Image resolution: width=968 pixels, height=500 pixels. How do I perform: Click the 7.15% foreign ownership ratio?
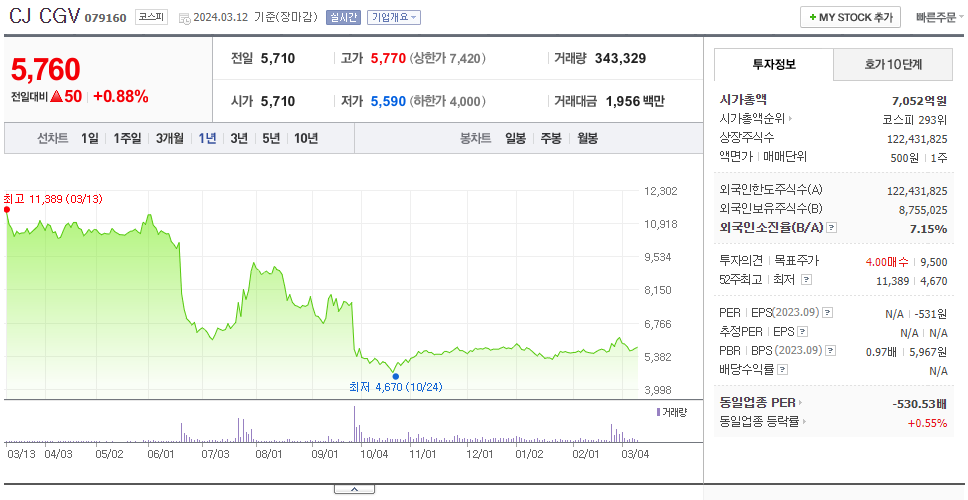click(x=928, y=229)
